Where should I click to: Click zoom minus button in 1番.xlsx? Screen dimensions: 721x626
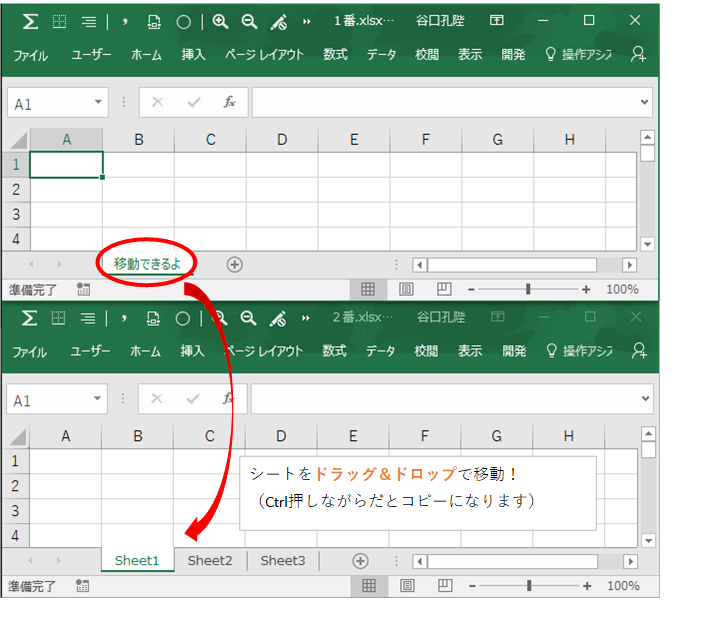(x=471, y=290)
